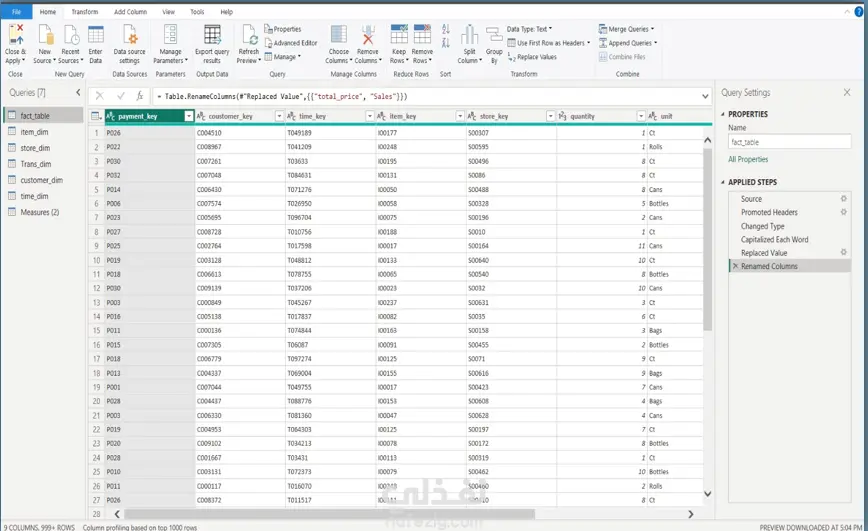Click the vertical scrollbar down arrow
Screen dimensions: 868x531
click(707, 493)
